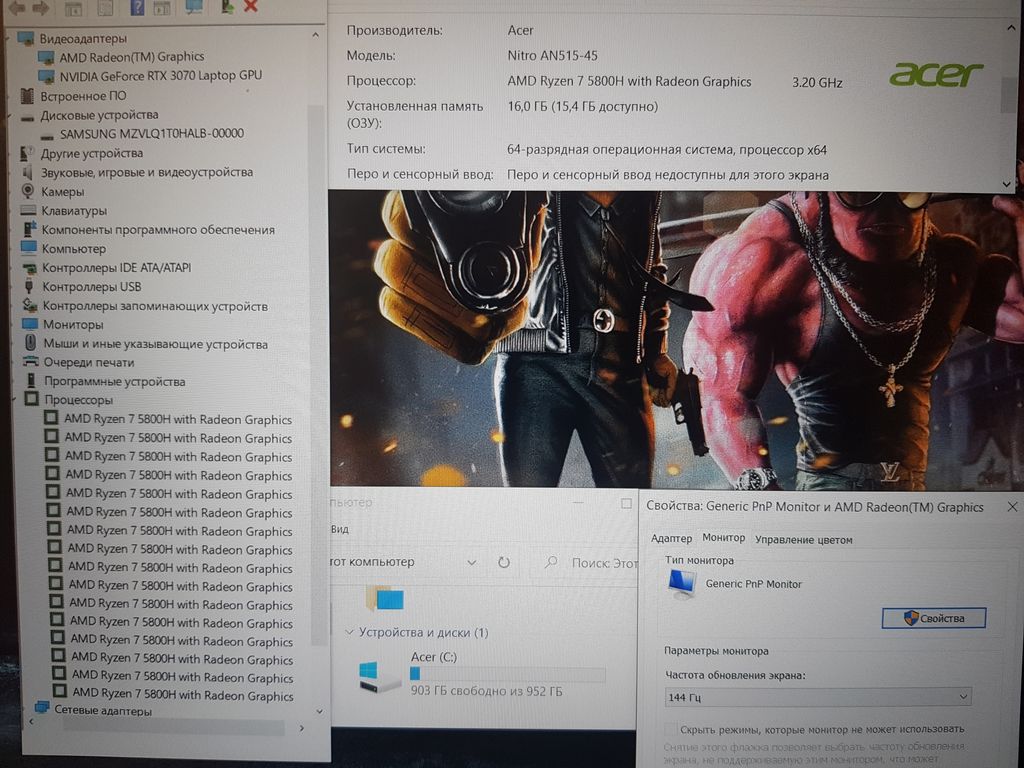Scan for hardware changes using the monitor toolbar icon
This screenshot has width=1024, height=768.
(194, 7)
